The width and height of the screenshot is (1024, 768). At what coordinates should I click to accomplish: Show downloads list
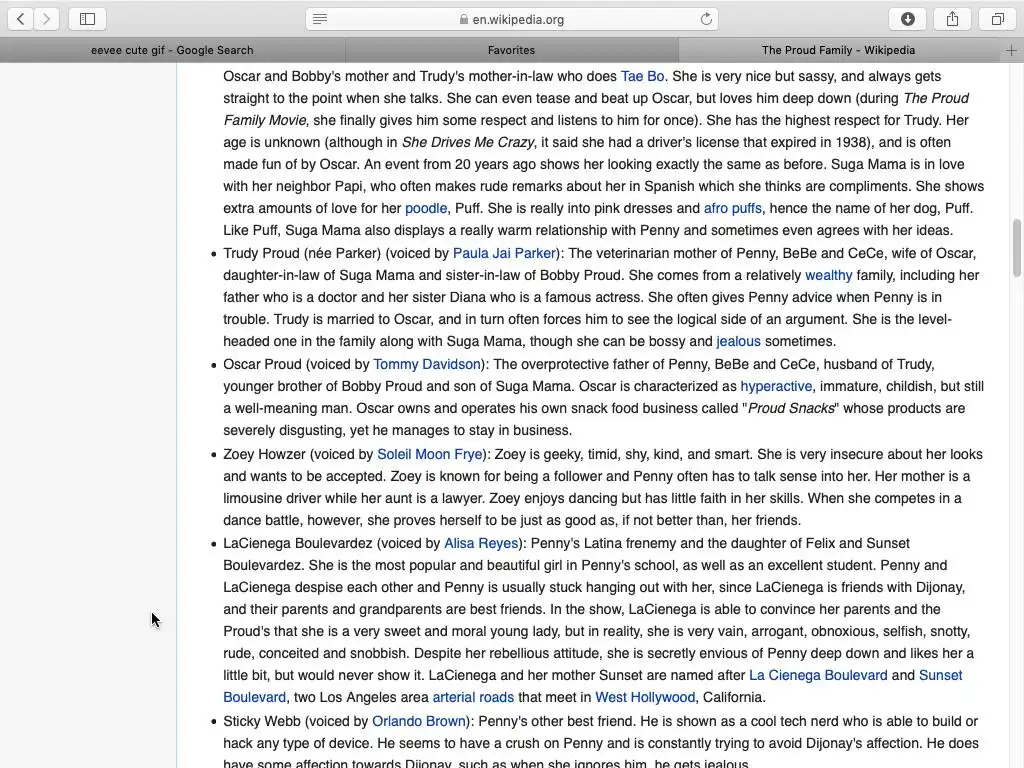tap(908, 19)
